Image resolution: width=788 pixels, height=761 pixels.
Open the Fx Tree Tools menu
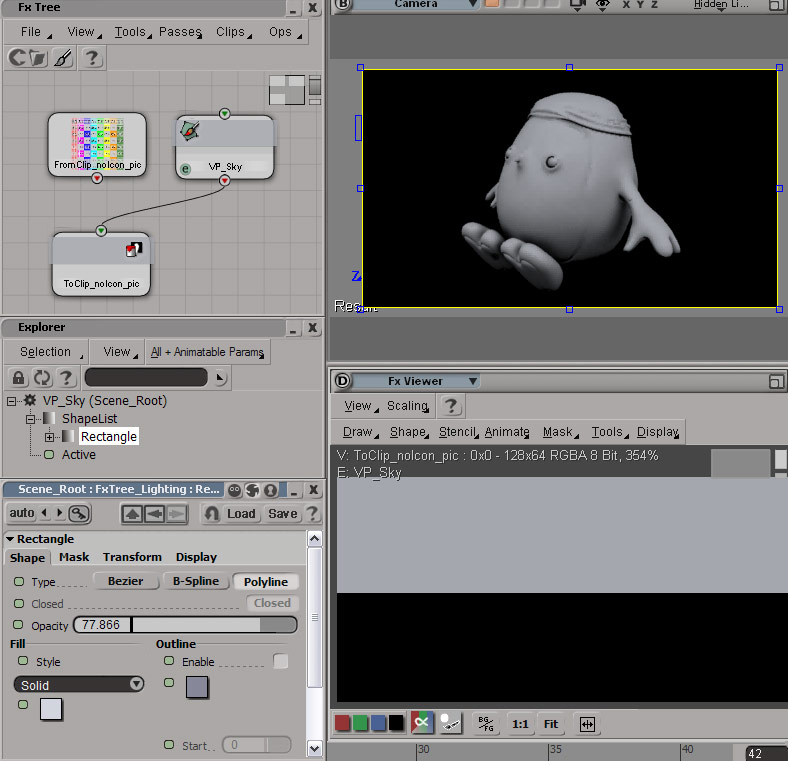(133, 32)
